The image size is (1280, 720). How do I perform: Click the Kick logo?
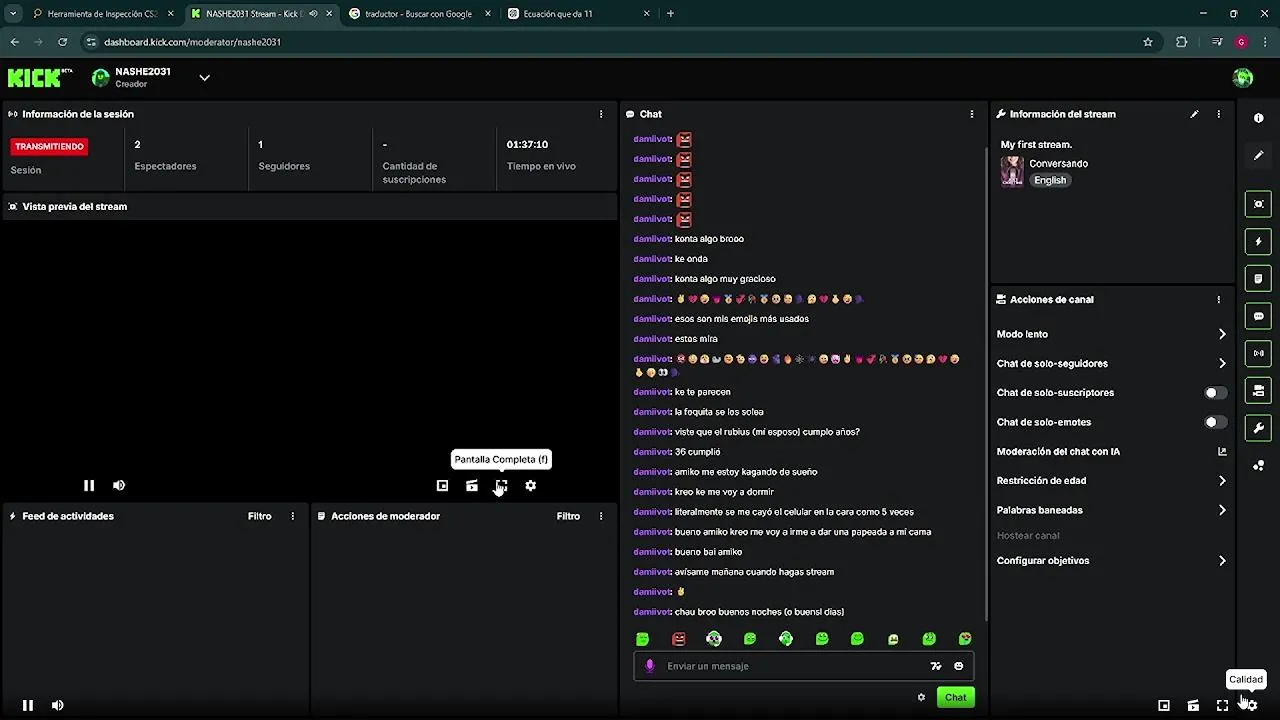click(x=40, y=78)
